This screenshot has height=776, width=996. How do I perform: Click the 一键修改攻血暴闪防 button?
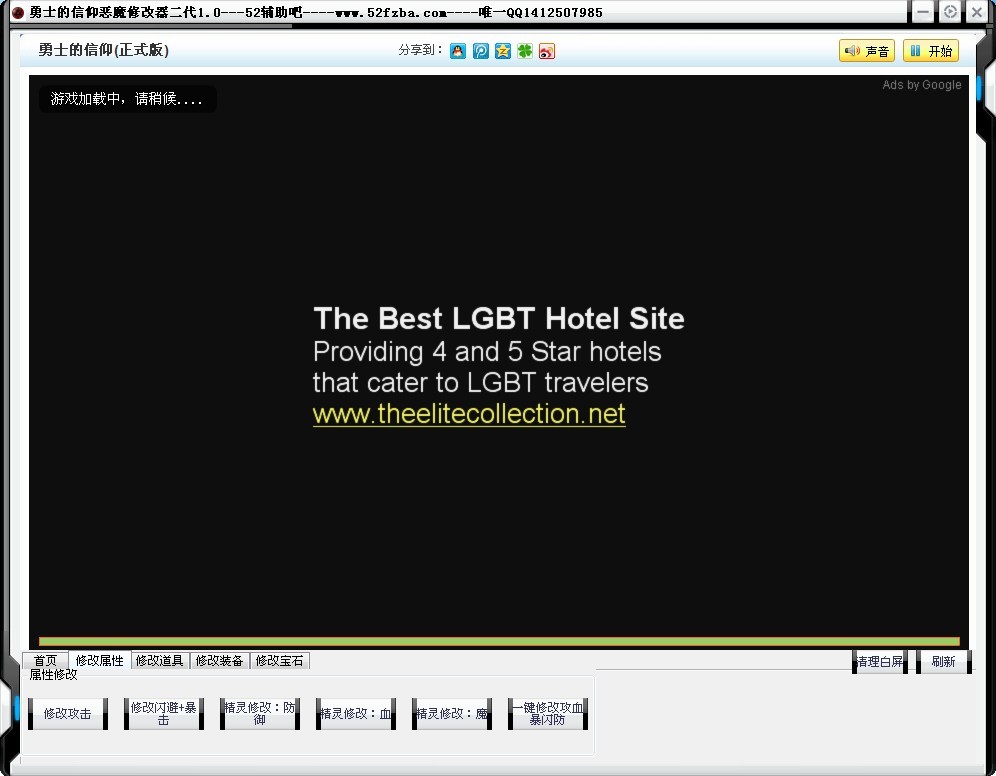[548, 714]
